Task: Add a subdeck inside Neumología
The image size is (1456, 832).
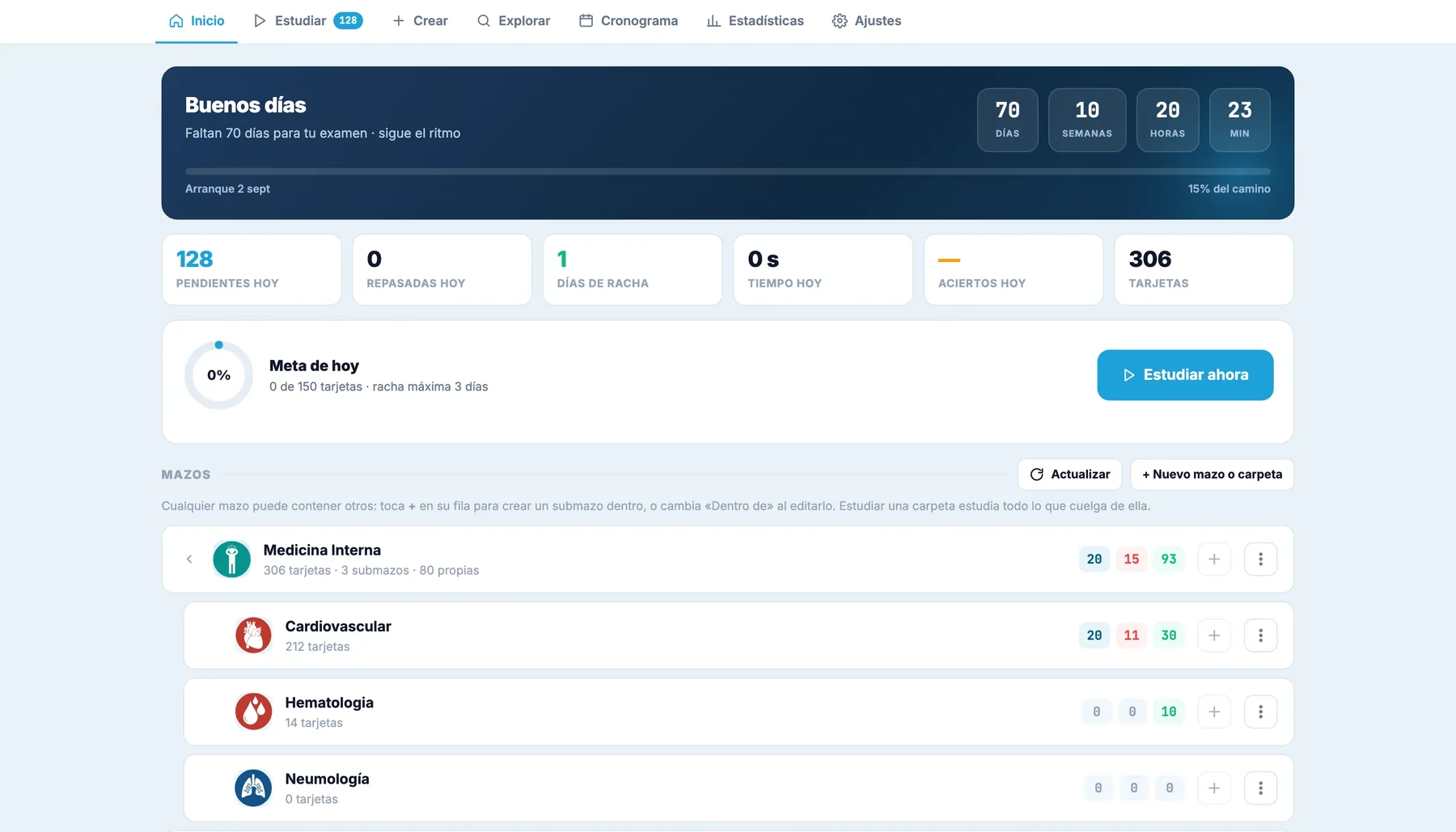Action: (1214, 788)
